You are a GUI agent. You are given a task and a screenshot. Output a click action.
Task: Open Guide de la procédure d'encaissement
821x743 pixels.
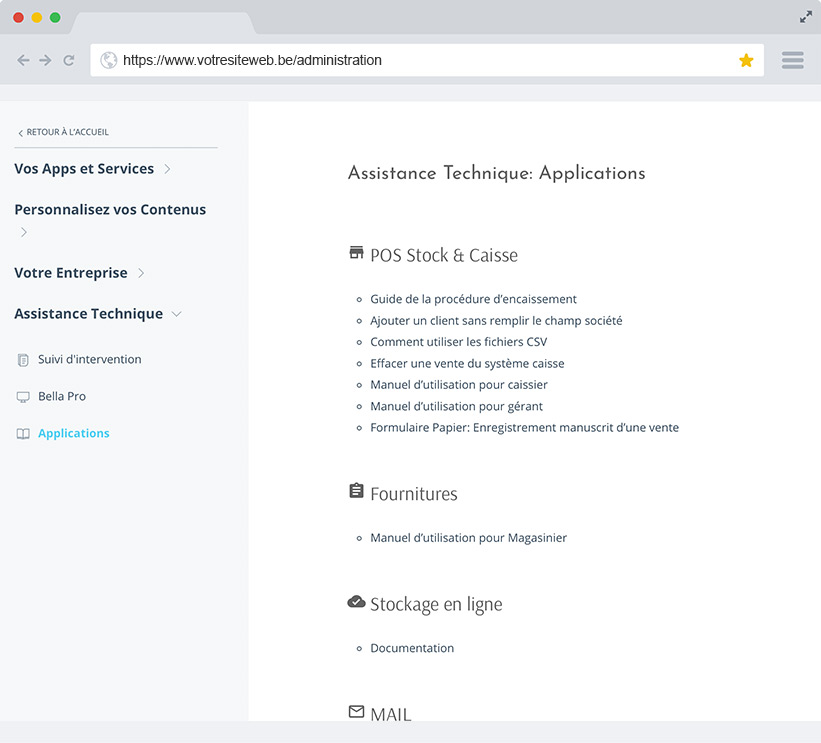tap(473, 299)
